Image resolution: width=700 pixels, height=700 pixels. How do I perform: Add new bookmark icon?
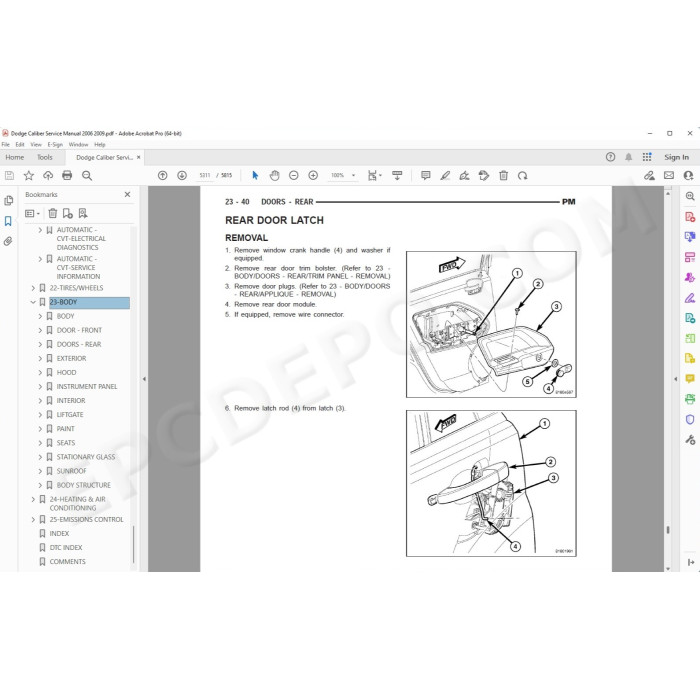(x=67, y=213)
